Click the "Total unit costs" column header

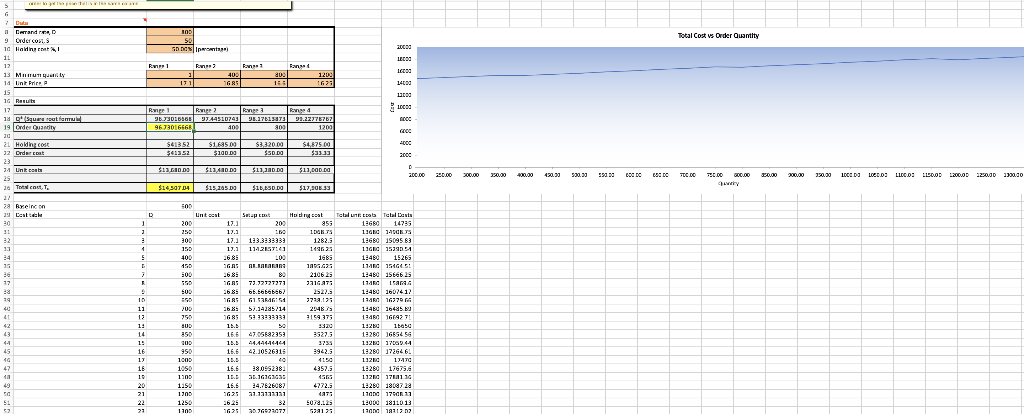(357, 215)
